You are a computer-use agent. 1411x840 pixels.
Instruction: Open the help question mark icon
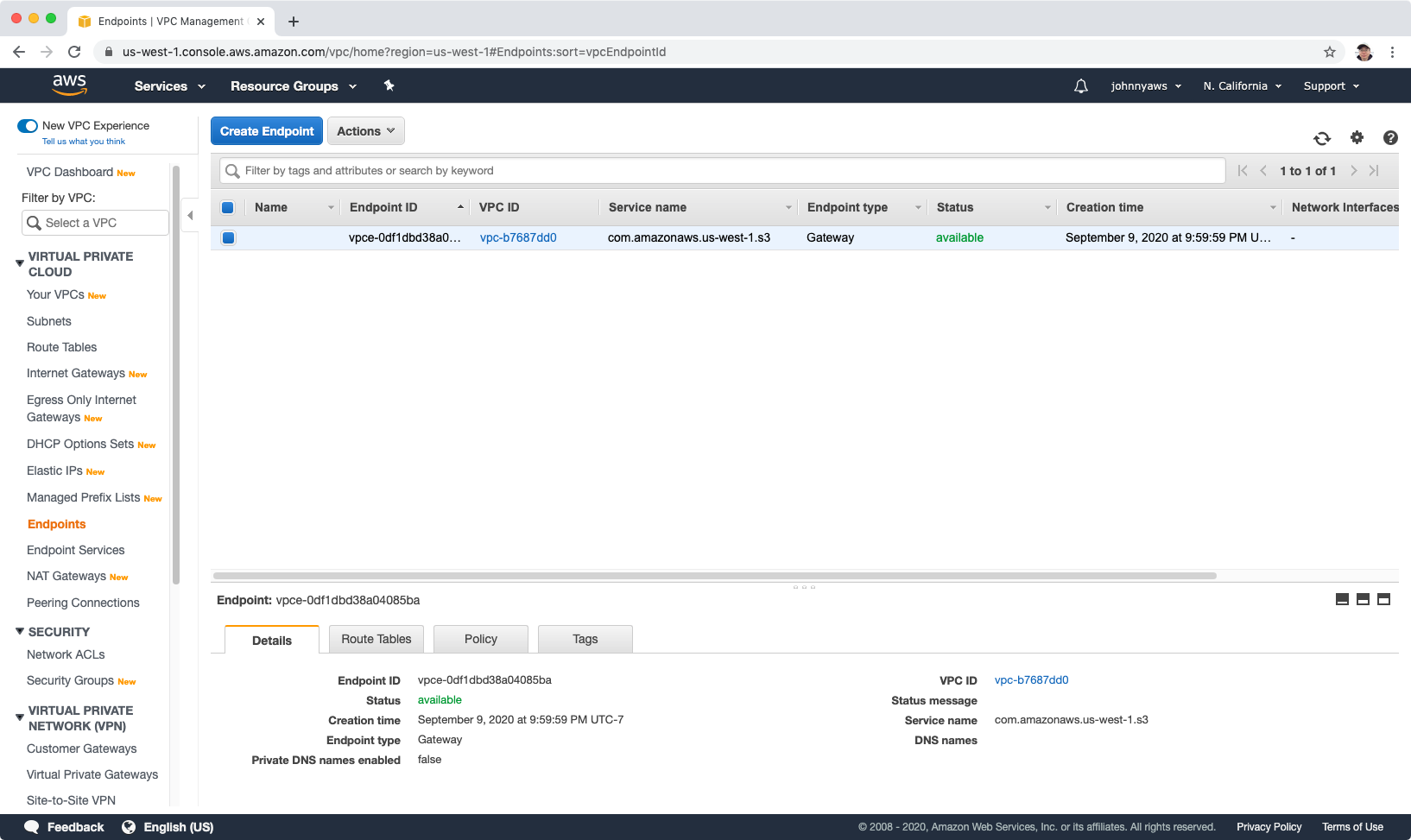(x=1390, y=137)
